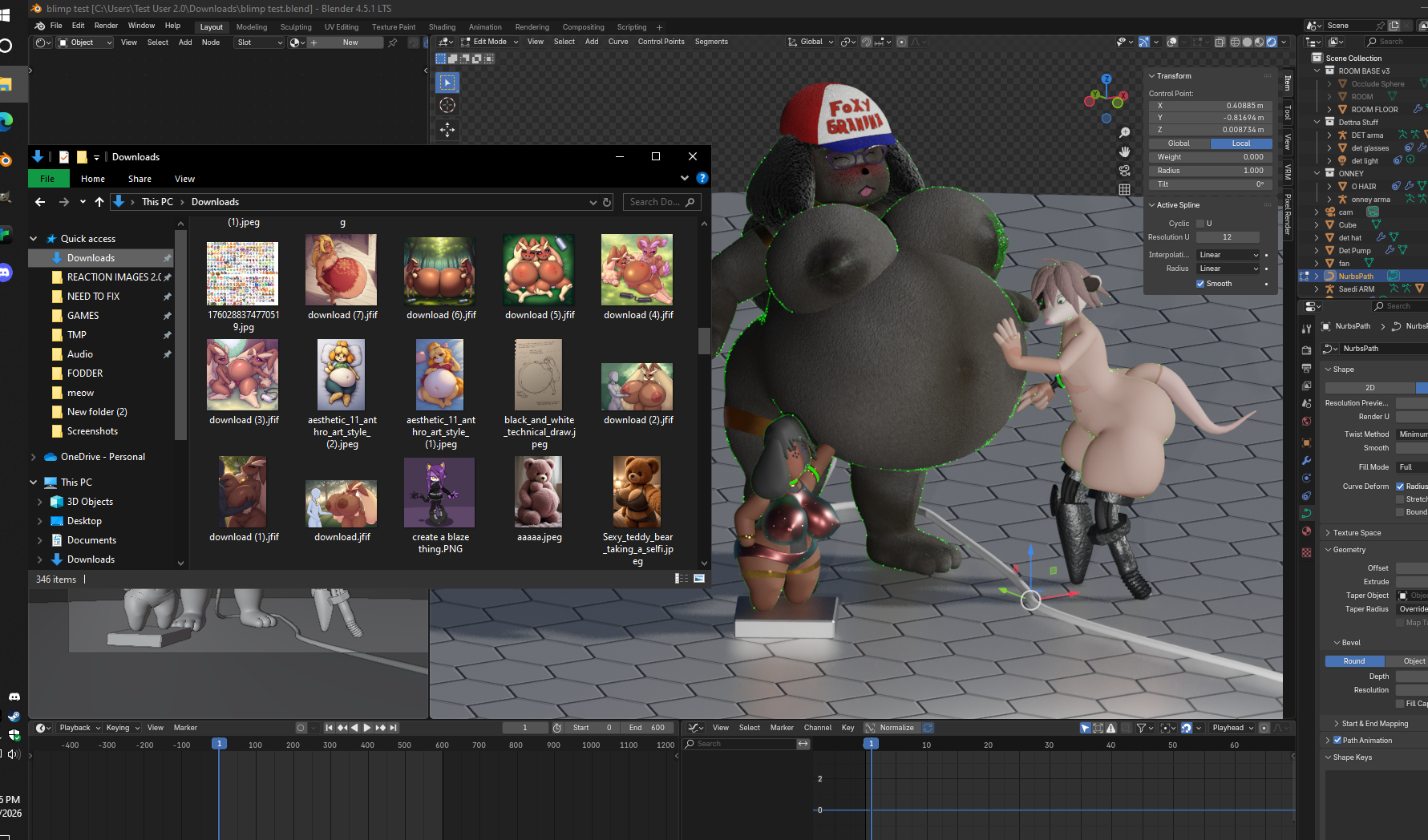Image resolution: width=1428 pixels, height=840 pixels.
Task: Select the Cursor tool in viewport toolbar
Action: 447,105
